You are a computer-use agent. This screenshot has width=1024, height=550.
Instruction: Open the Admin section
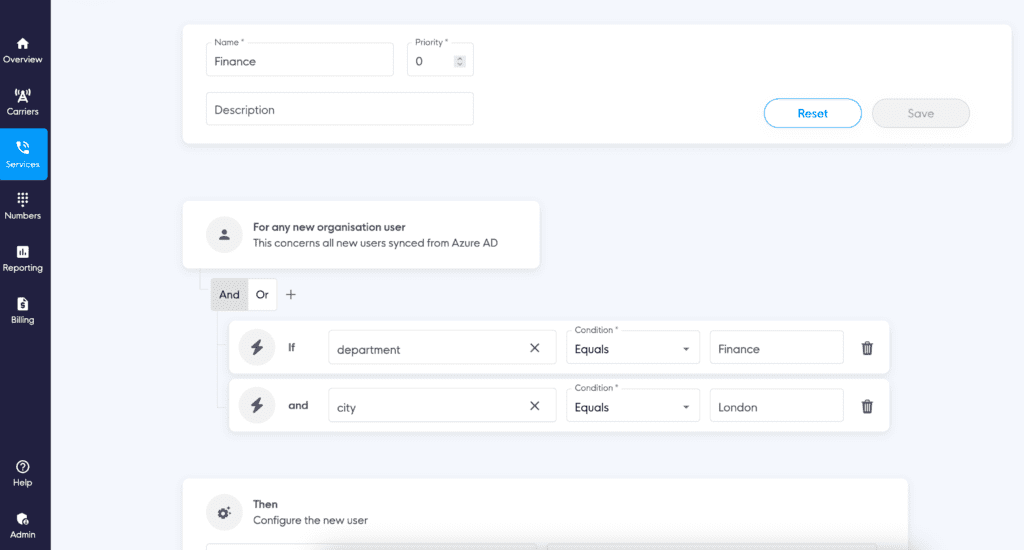click(23, 526)
